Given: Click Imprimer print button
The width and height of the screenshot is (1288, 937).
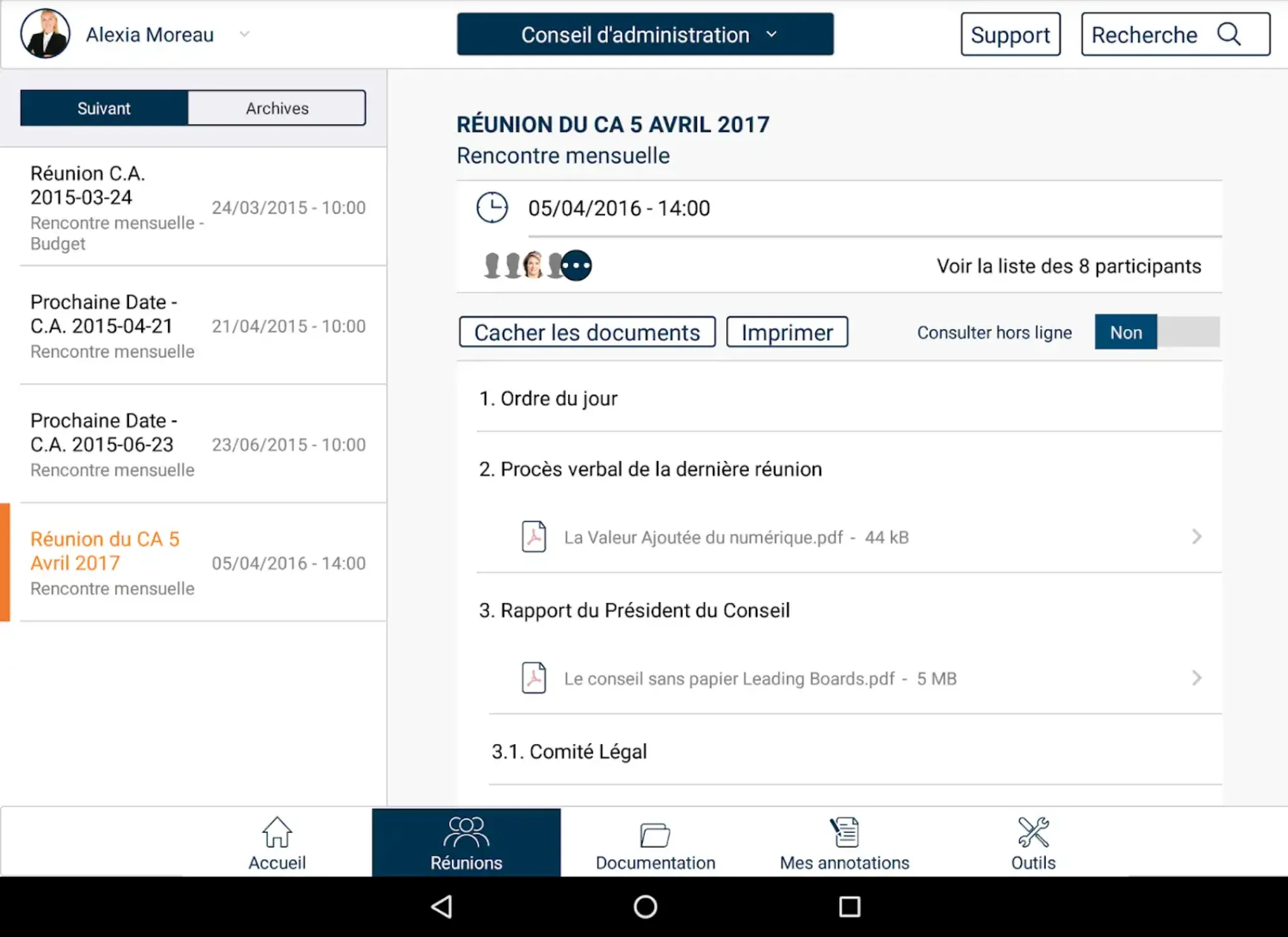Looking at the screenshot, I should click(786, 332).
